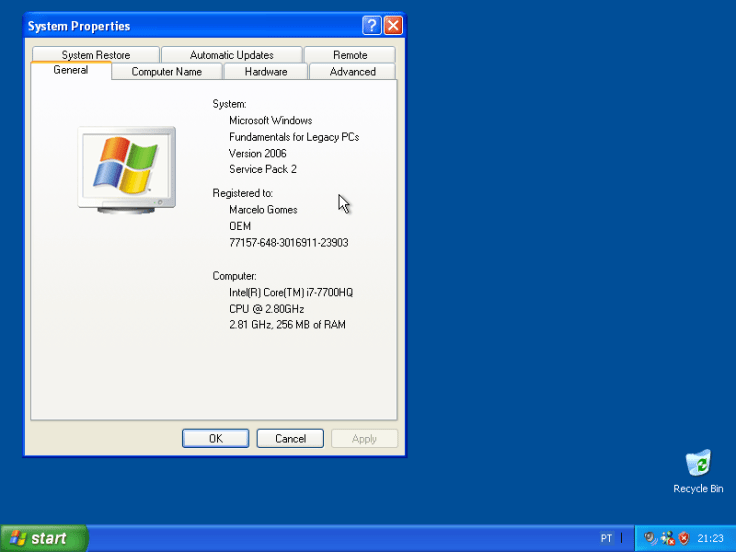The image size is (736, 552).
Task: Click the Windows Messenger tray icon
Action: click(x=667, y=538)
